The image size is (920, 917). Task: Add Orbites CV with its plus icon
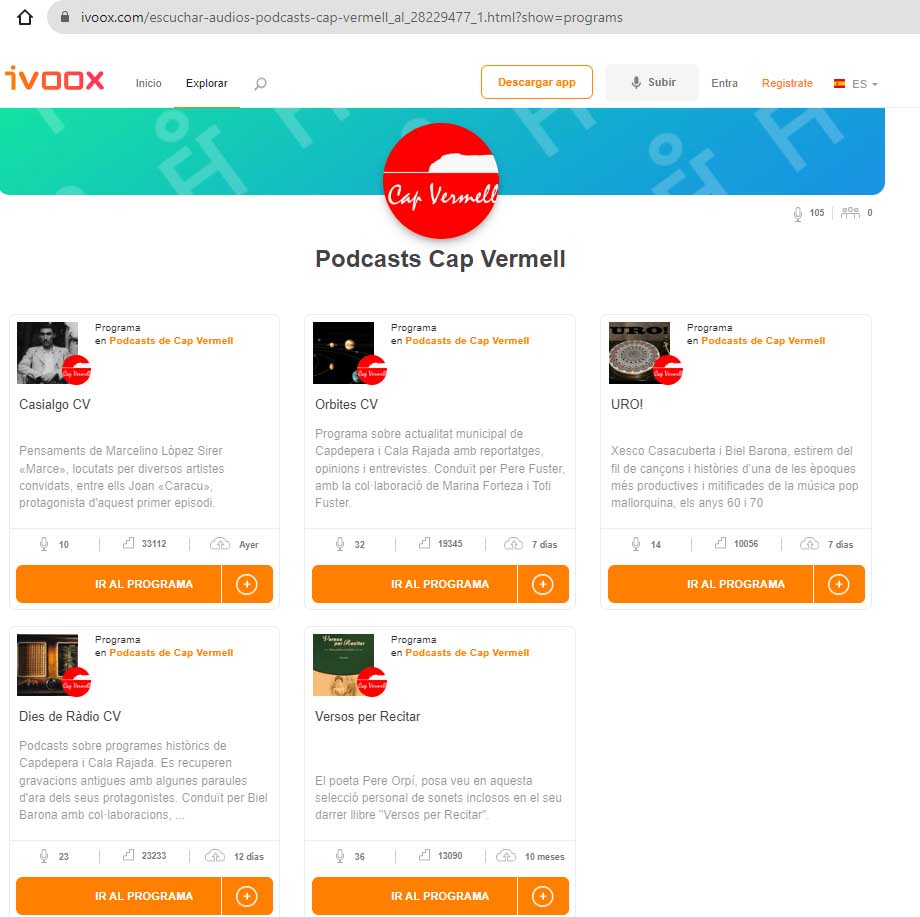point(543,584)
